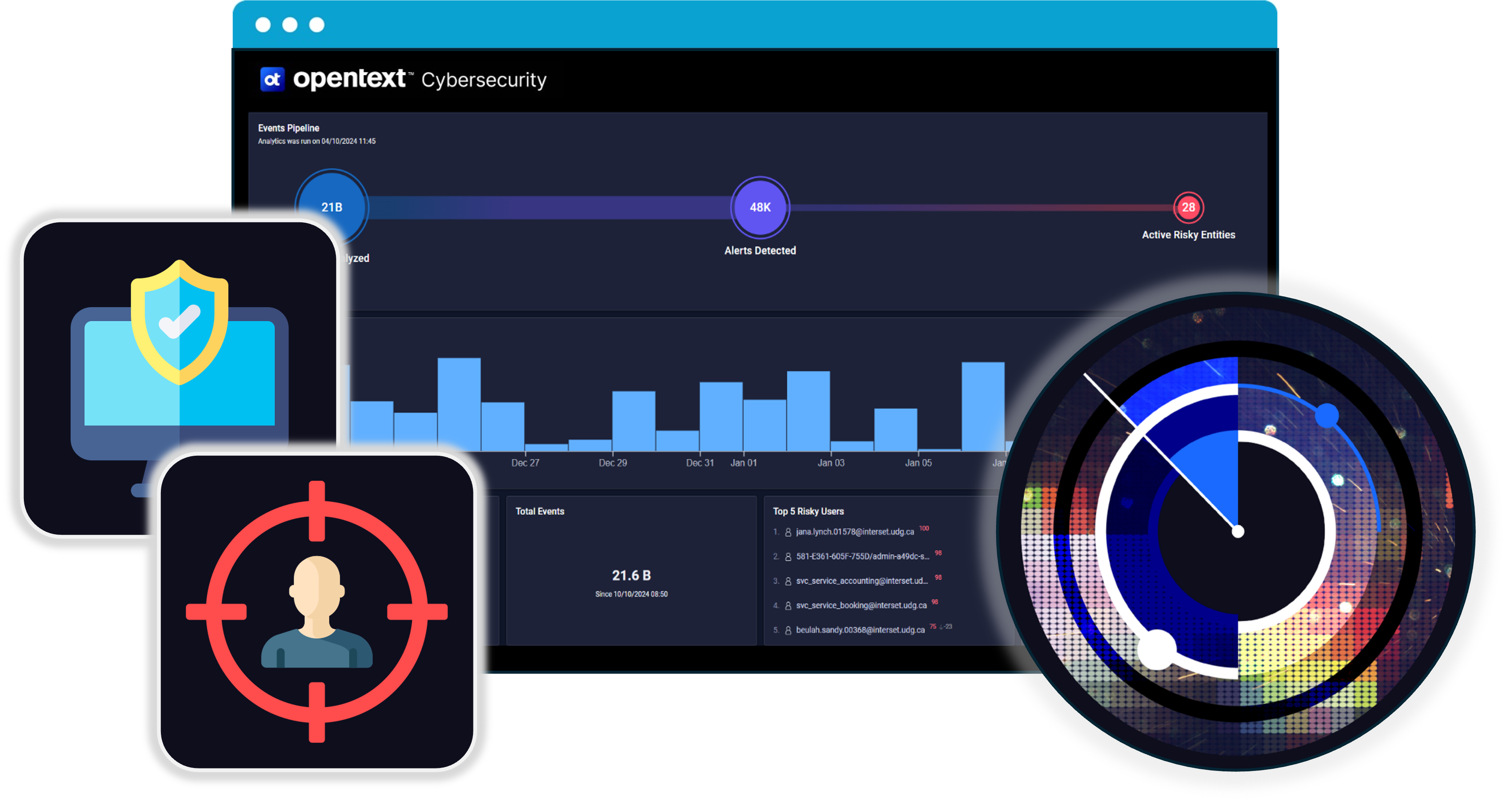This screenshot has height=808, width=1512.
Task: Click the Dec 27 axis label
Action: click(x=525, y=463)
